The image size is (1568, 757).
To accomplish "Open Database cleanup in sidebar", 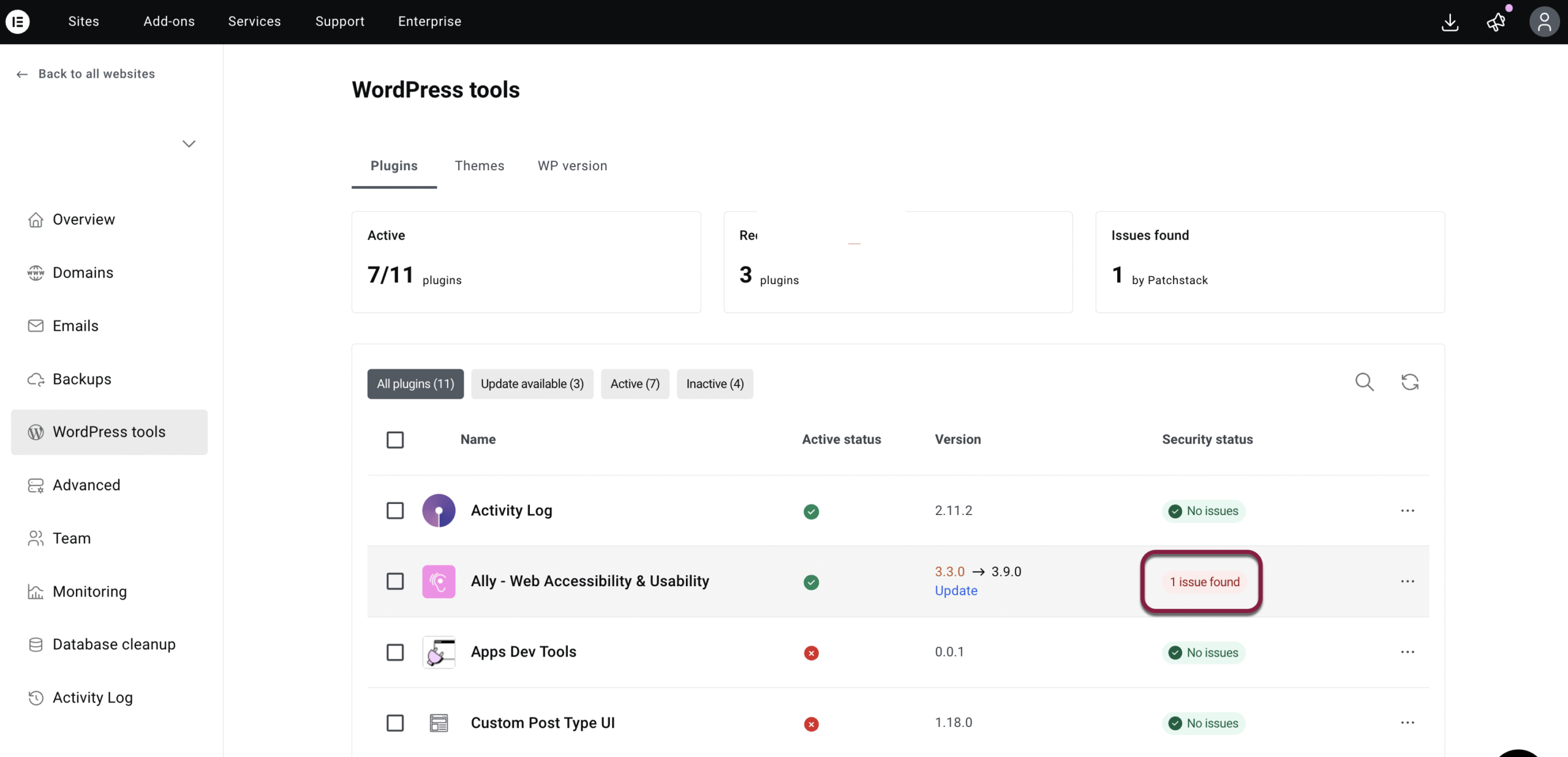I will pyautogui.click(x=114, y=644).
